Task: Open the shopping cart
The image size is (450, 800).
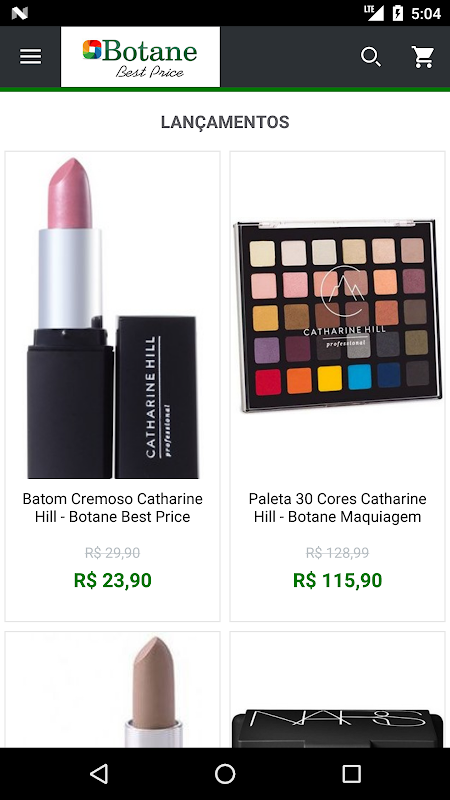Action: [x=423, y=57]
